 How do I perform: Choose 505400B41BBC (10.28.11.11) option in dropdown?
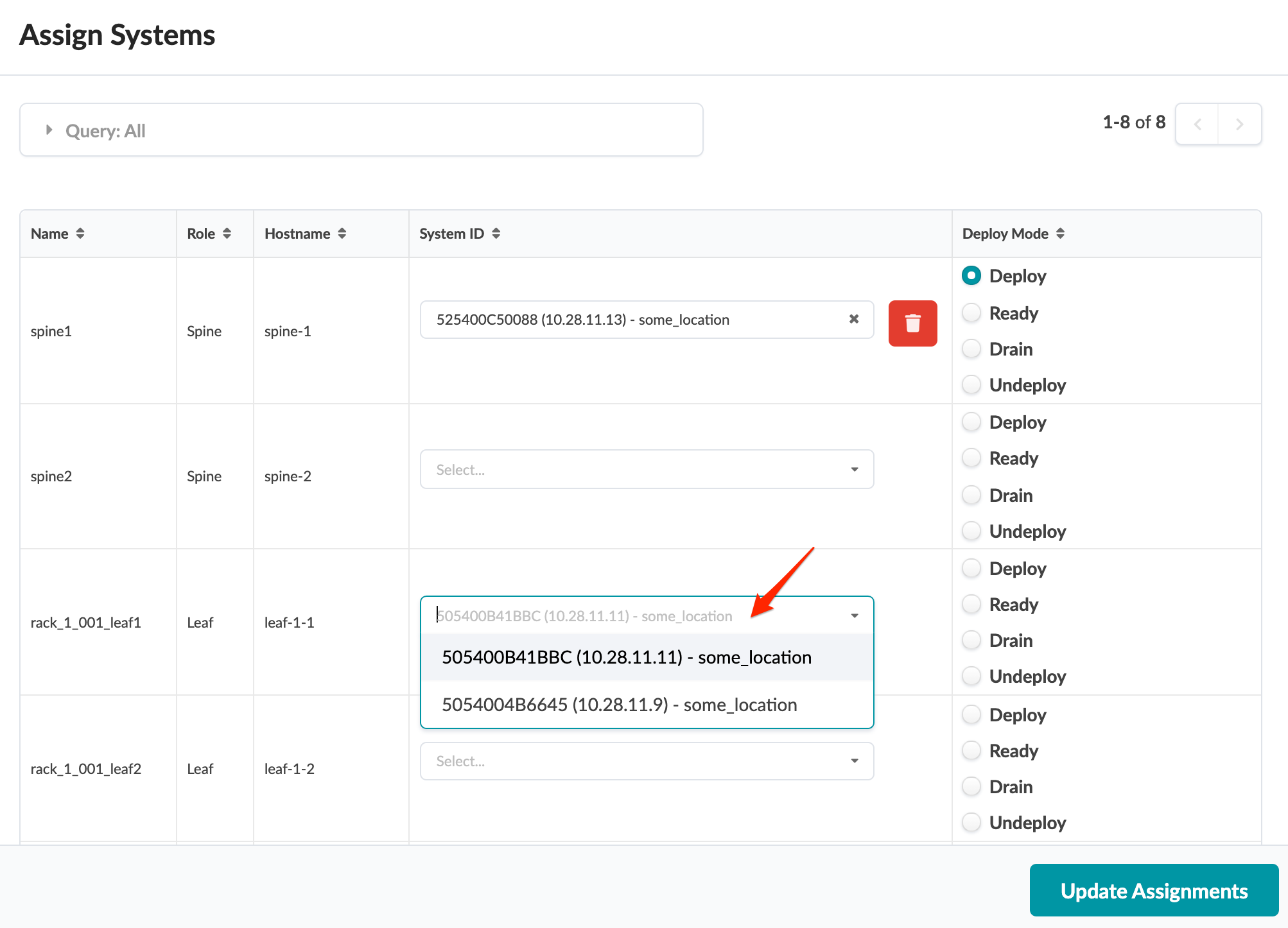coord(626,657)
